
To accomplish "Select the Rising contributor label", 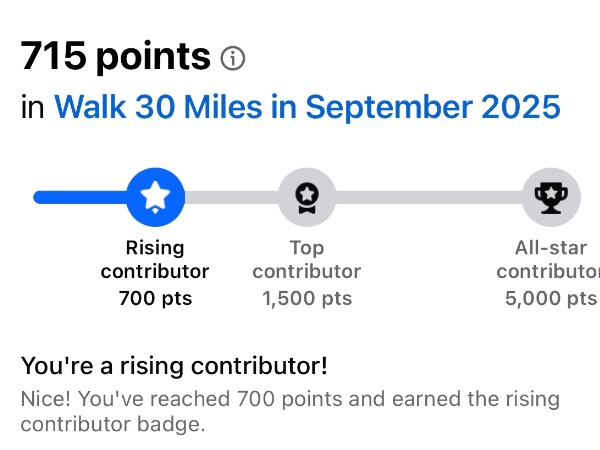I will [155, 259].
